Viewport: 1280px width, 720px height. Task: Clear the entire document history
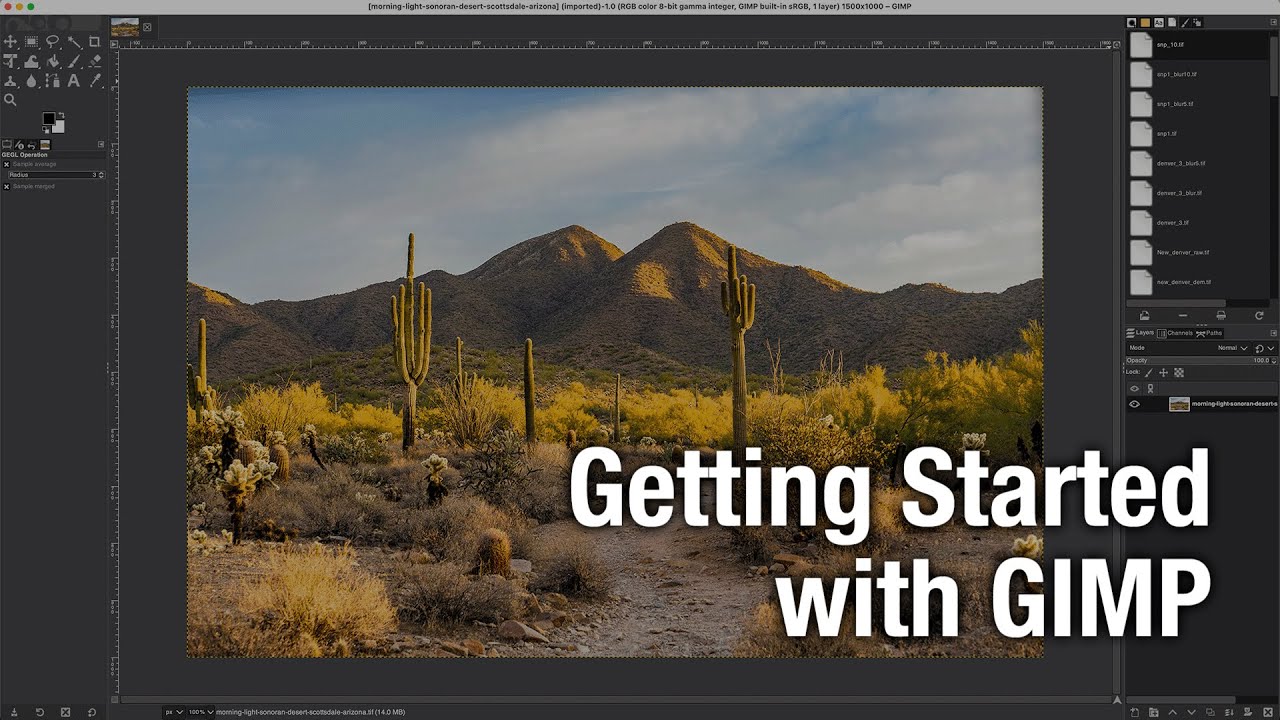[1221, 316]
